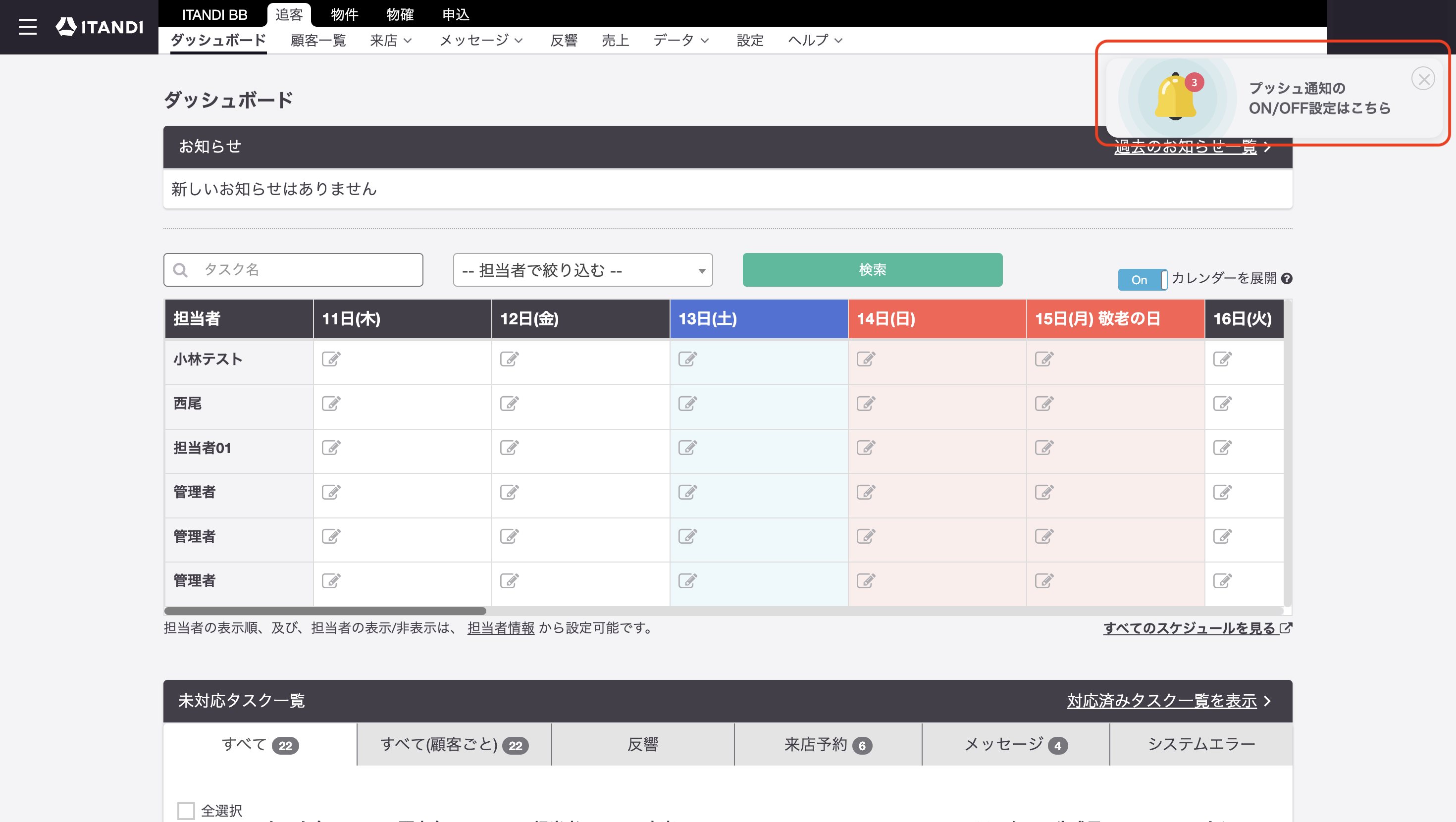Switch to the 申込 tab
The height and width of the screenshot is (822, 1456).
456,15
